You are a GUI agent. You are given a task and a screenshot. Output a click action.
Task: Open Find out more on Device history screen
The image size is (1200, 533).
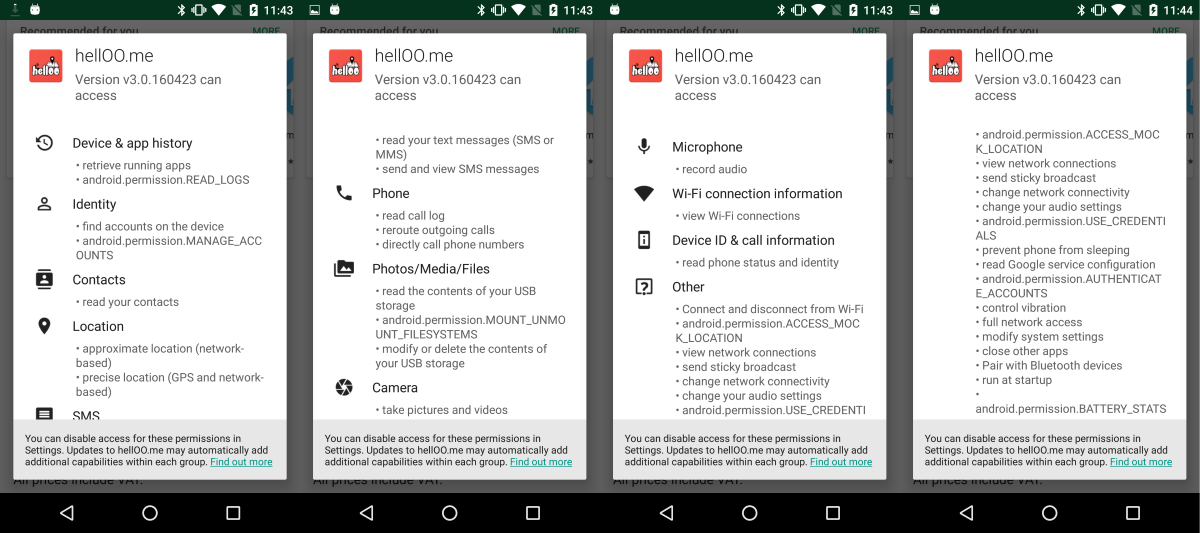tap(241, 462)
